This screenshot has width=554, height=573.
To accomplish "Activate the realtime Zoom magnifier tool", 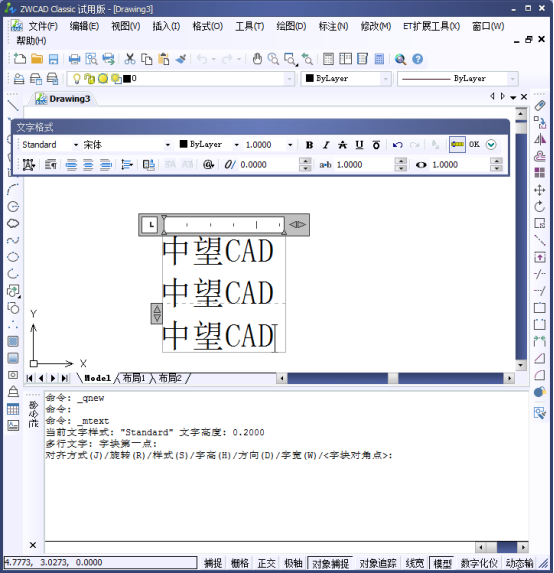I will point(273,59).
